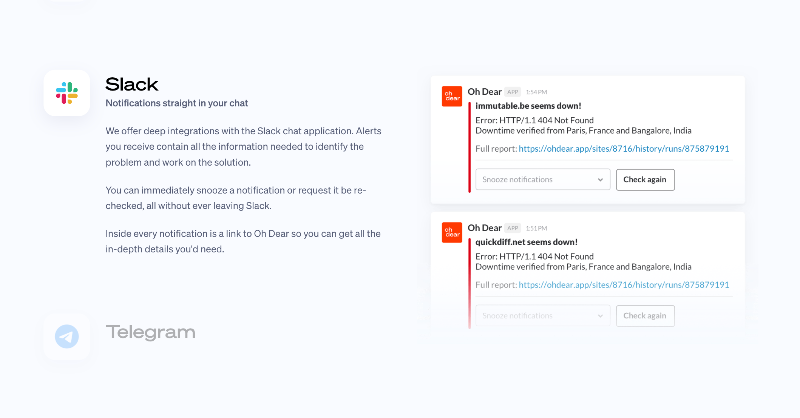Click Oh Dear avatar in immutable.be alert
The image size is (800, 418).
(452, 96)
